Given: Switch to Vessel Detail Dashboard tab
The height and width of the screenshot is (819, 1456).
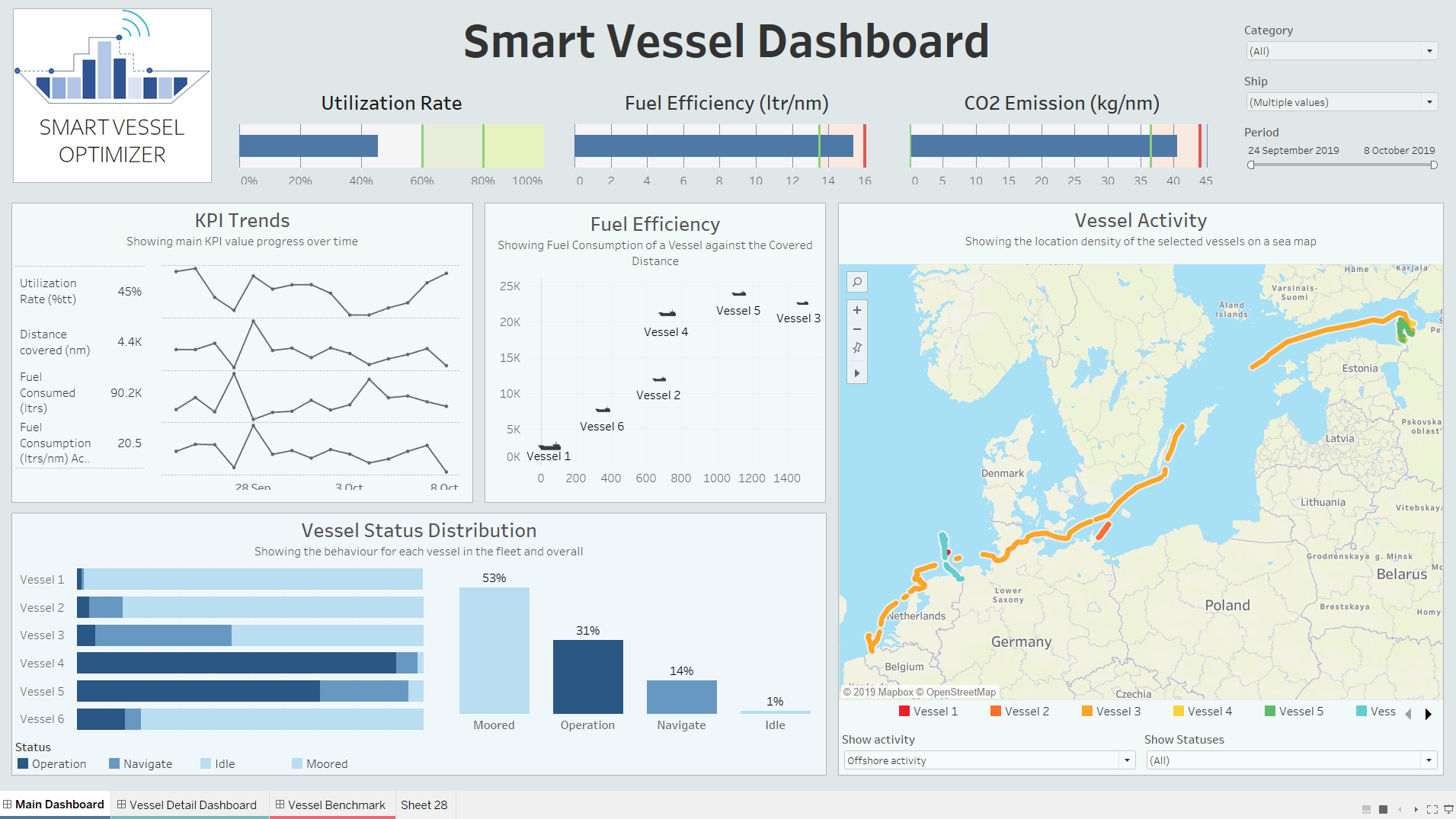Looking at the screenshot, I should pyautogui.click(x=190, y=805).
